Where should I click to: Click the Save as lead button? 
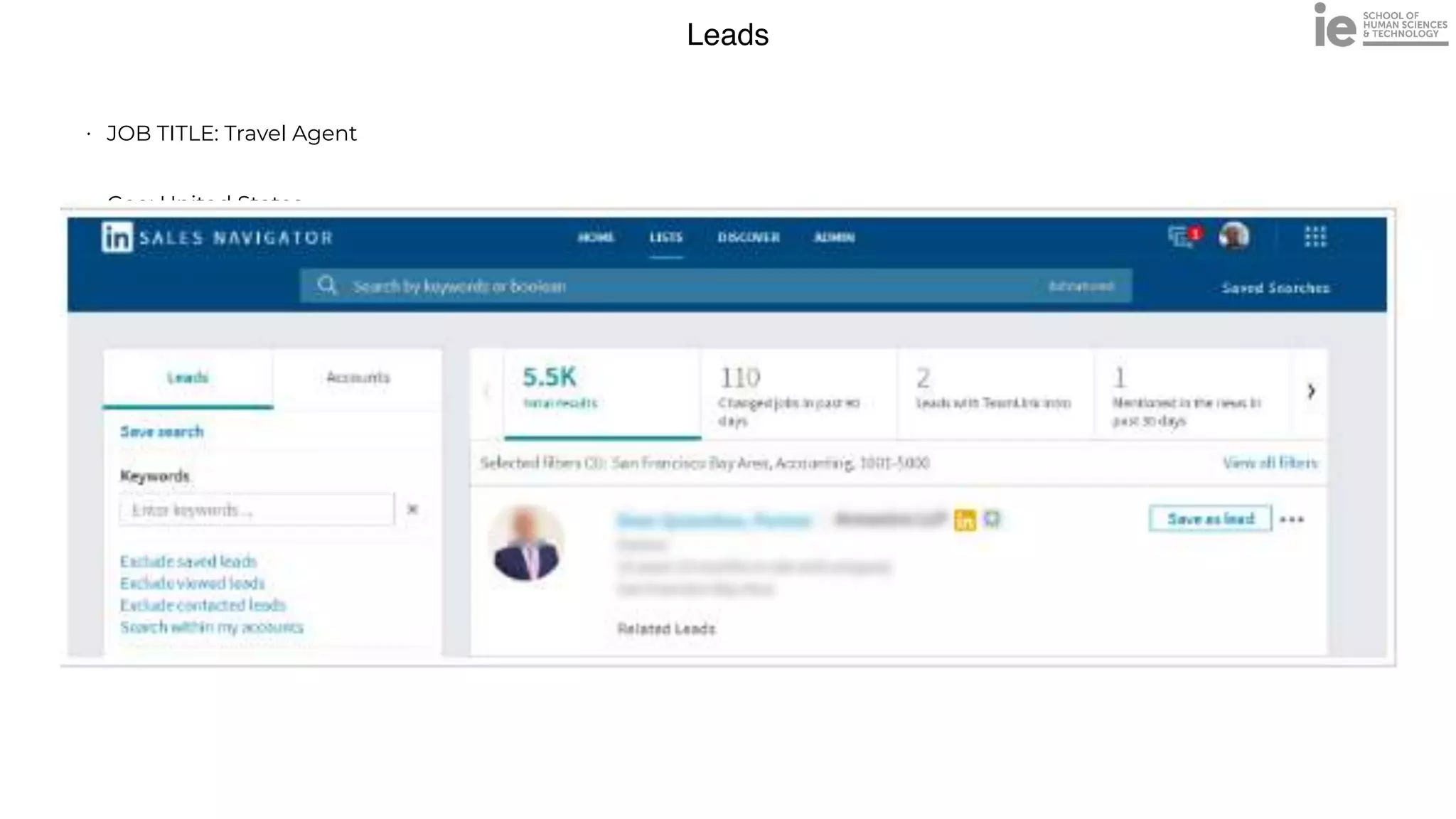1210,519
